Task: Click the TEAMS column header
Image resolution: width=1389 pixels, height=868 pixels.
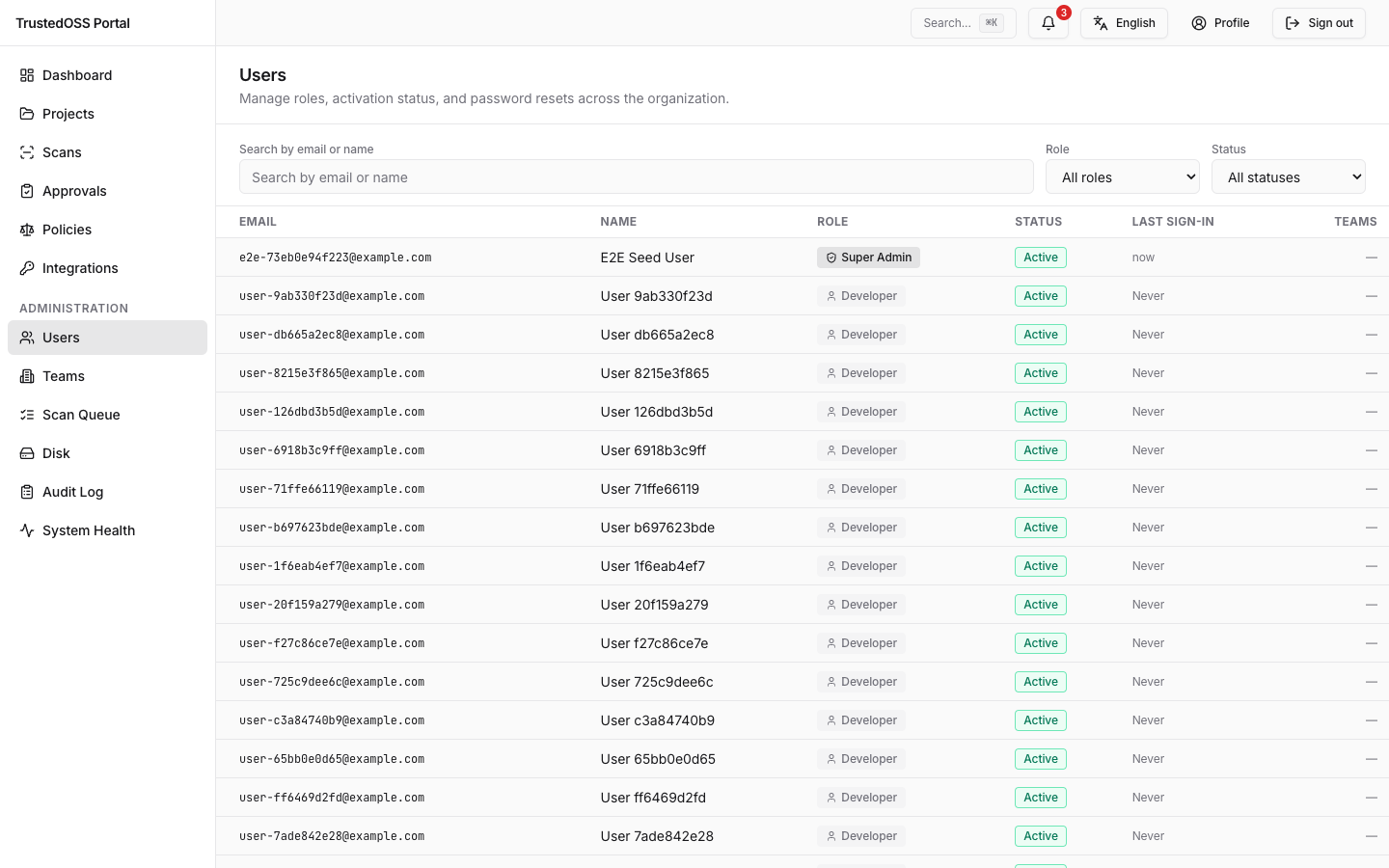Action: [1355, 222]
